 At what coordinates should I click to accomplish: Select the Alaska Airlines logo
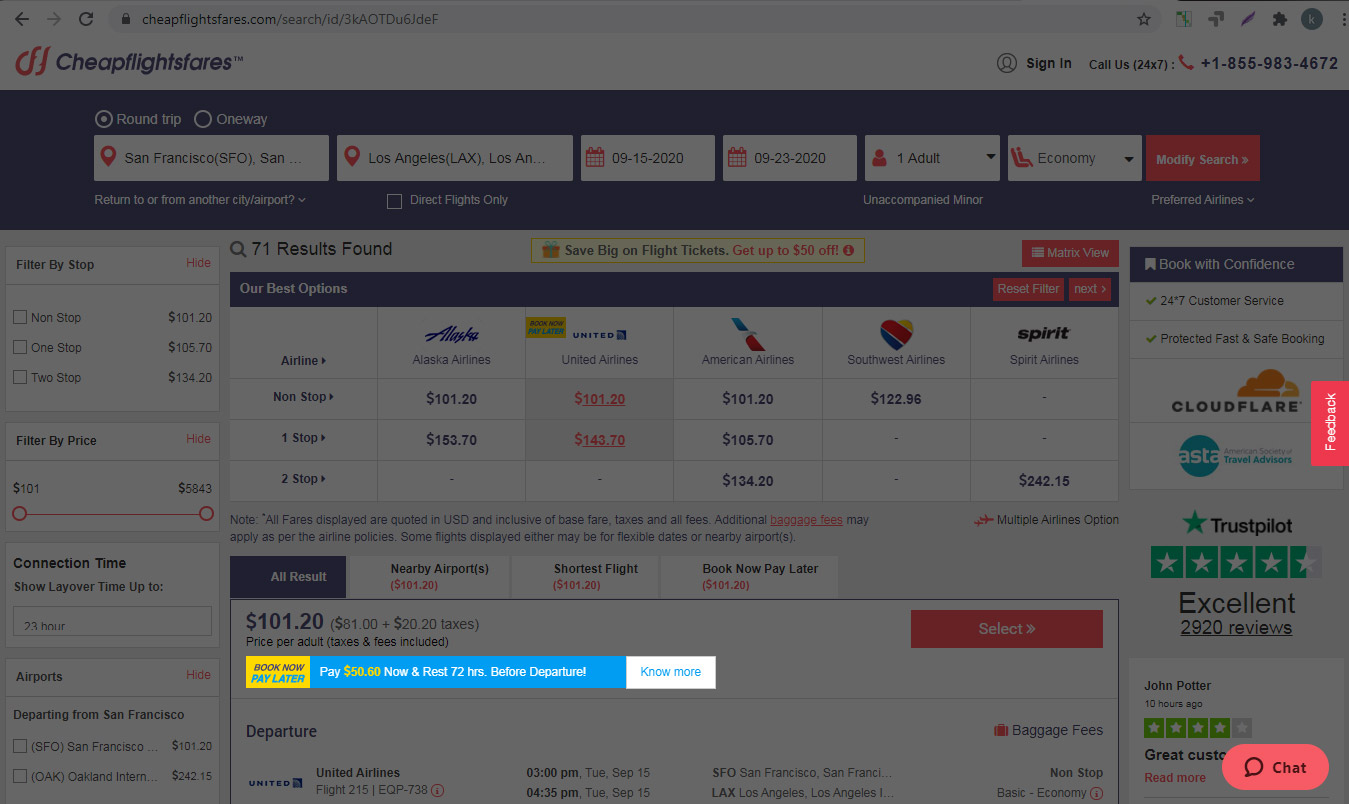451,334
